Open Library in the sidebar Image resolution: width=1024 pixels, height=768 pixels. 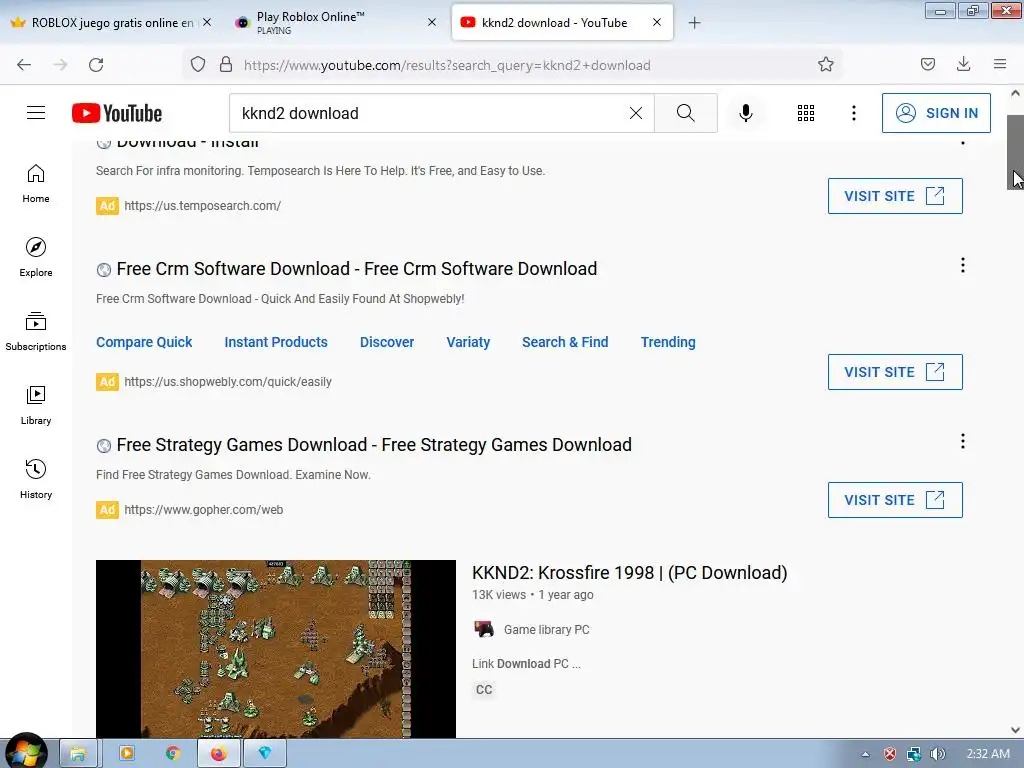[x=36, y=406]
